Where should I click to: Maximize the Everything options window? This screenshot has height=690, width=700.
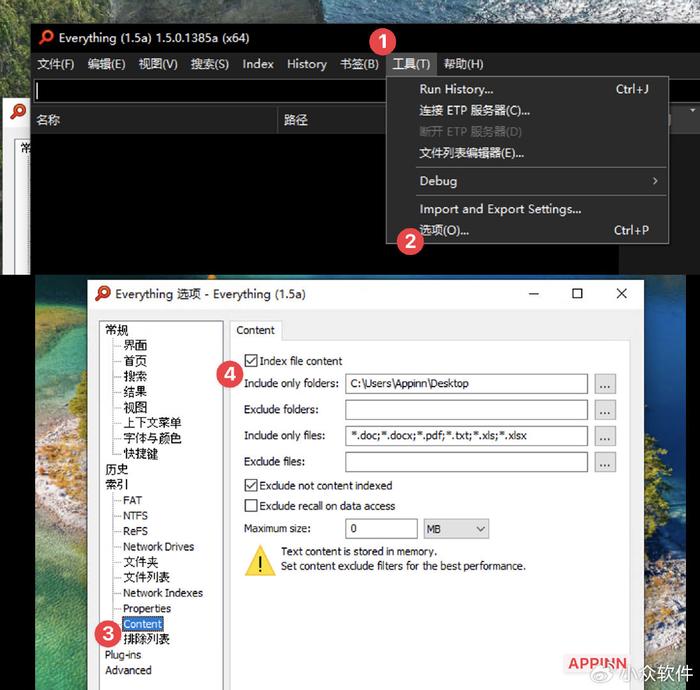click(x=577, y=294)
